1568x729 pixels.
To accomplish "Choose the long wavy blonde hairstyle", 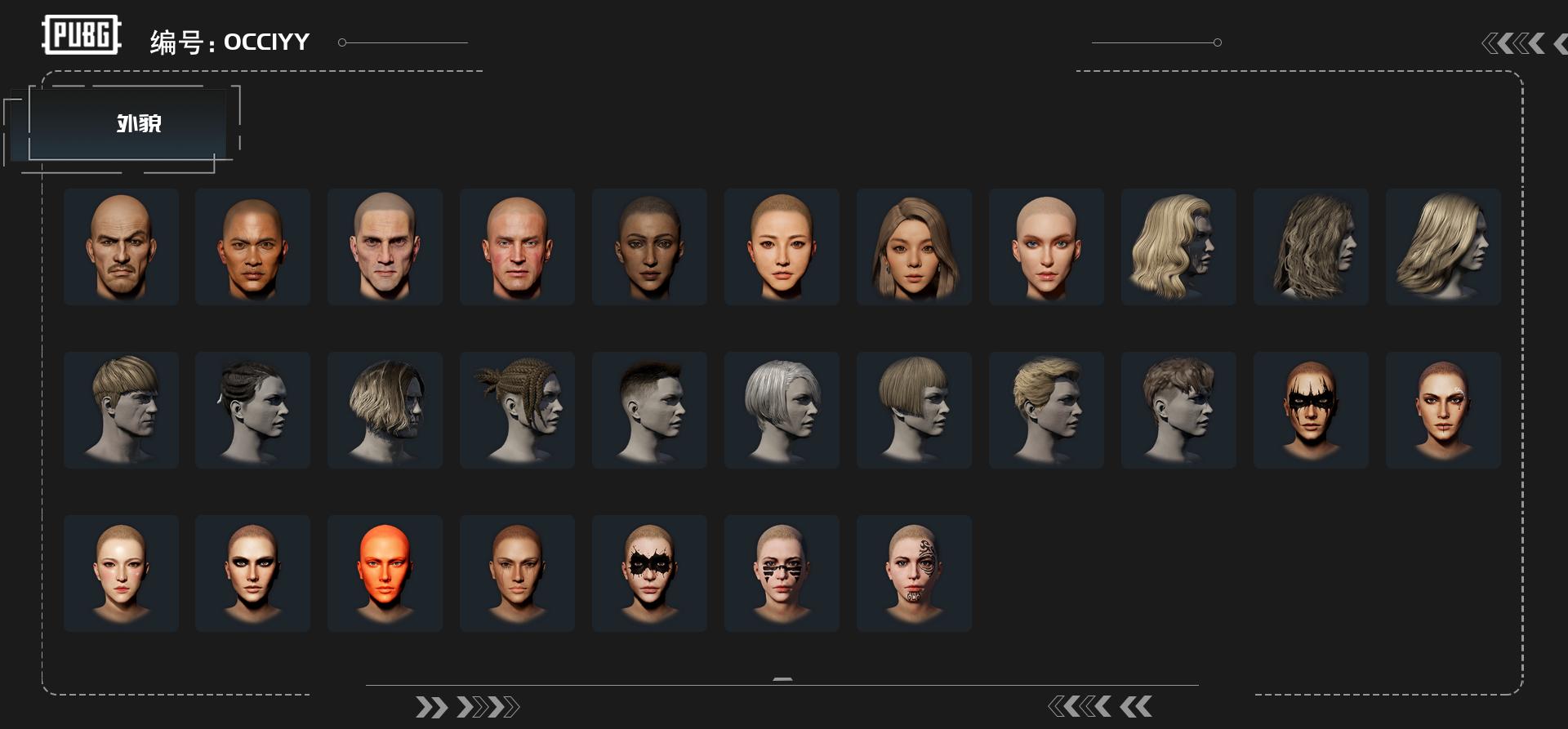I will (x=1178, y=247).
